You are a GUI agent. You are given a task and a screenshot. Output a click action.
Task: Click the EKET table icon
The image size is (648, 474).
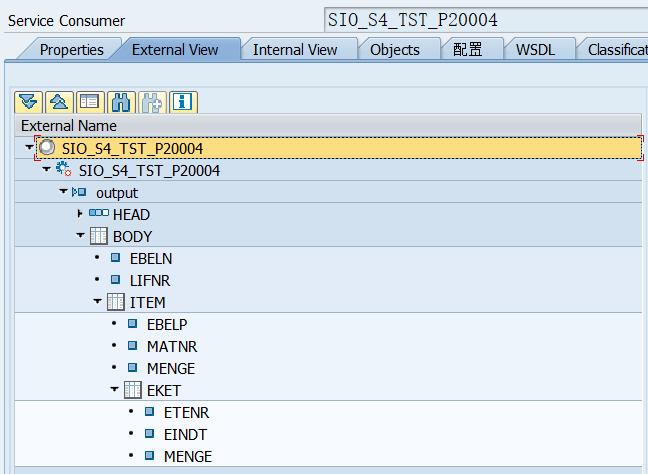click(x=133, y=390)
